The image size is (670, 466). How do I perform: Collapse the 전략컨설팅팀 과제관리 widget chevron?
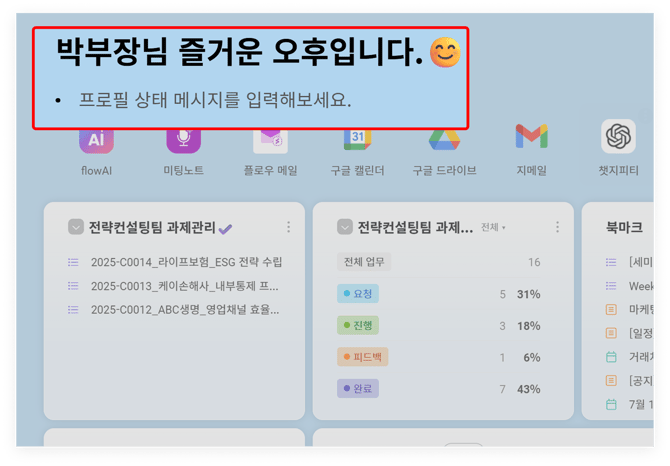[x=76, y=227]
